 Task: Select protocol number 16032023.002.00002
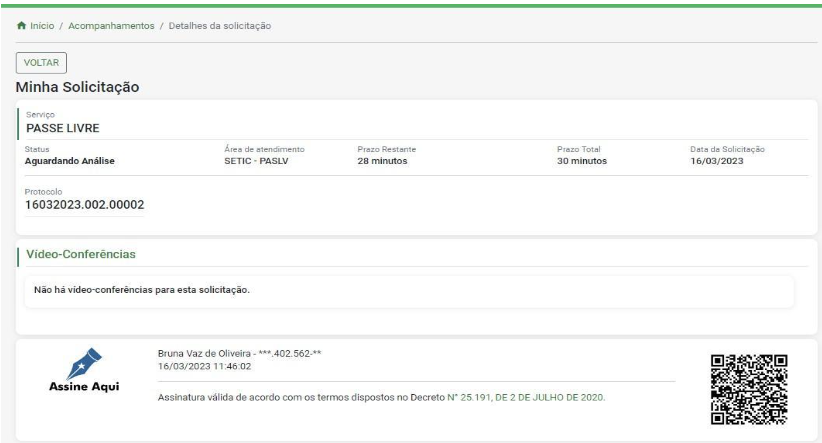(x=84, y=205)
